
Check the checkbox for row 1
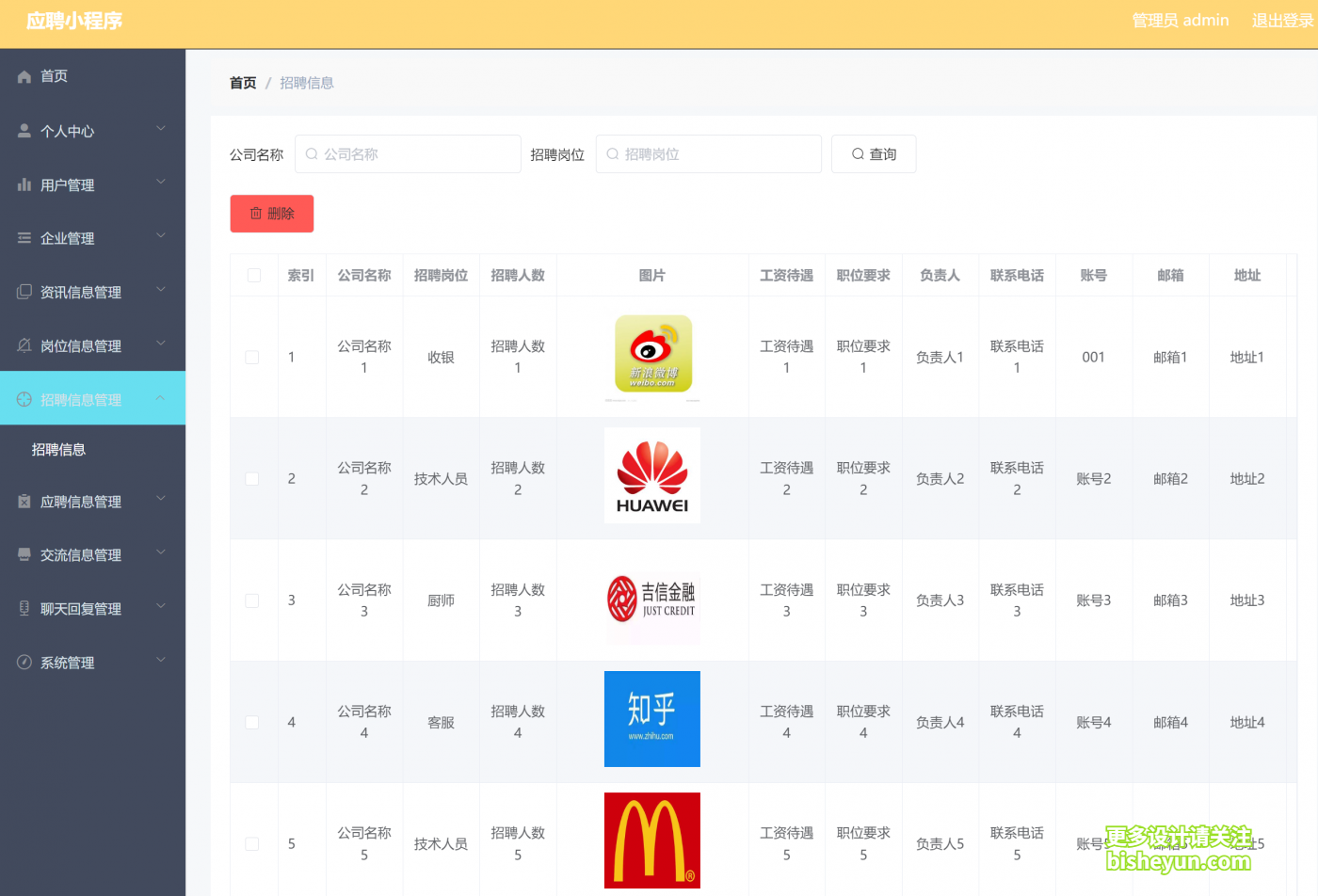tap(252, 358)
